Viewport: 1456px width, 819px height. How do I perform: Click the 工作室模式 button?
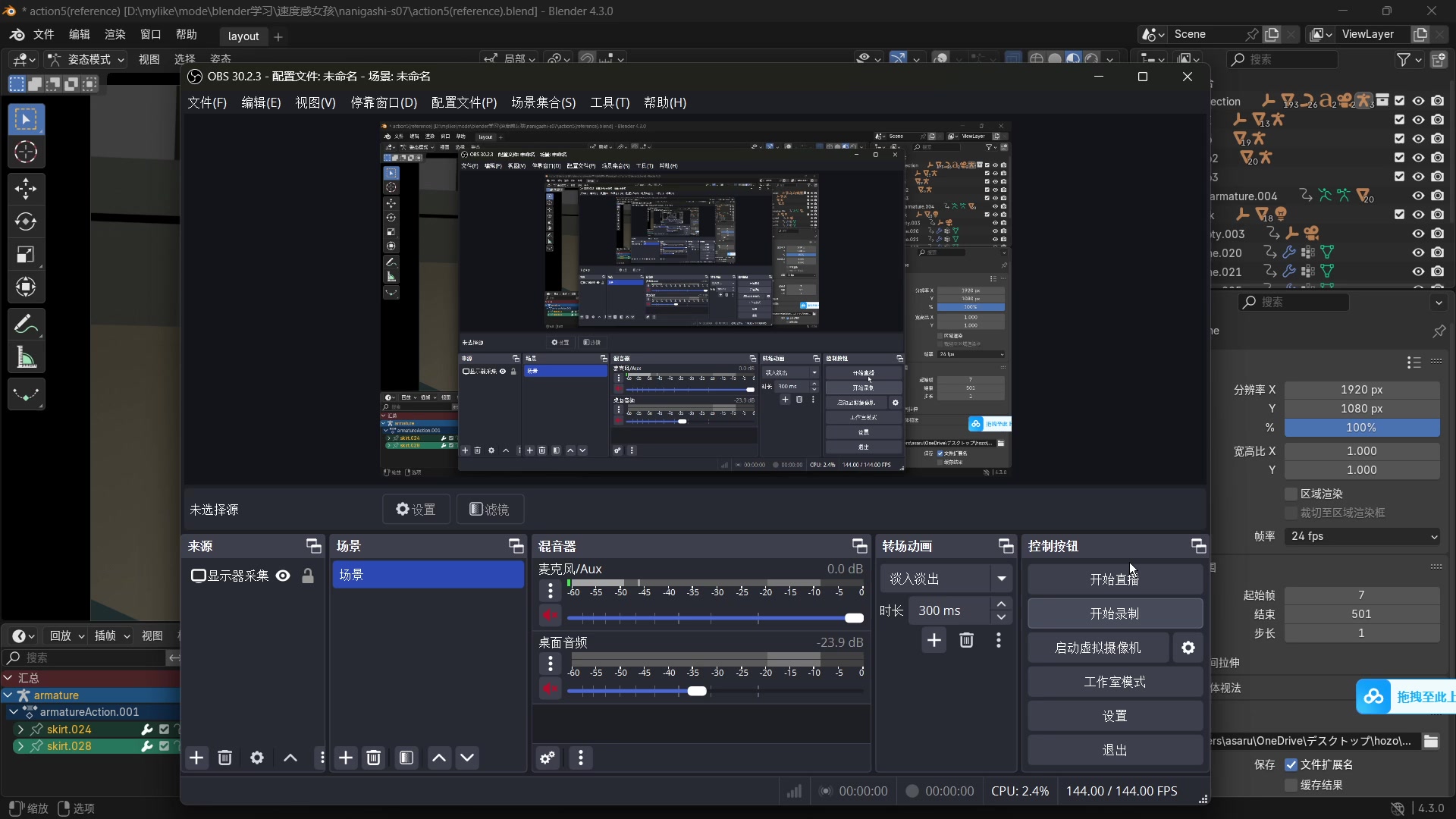coord(1114,682)
